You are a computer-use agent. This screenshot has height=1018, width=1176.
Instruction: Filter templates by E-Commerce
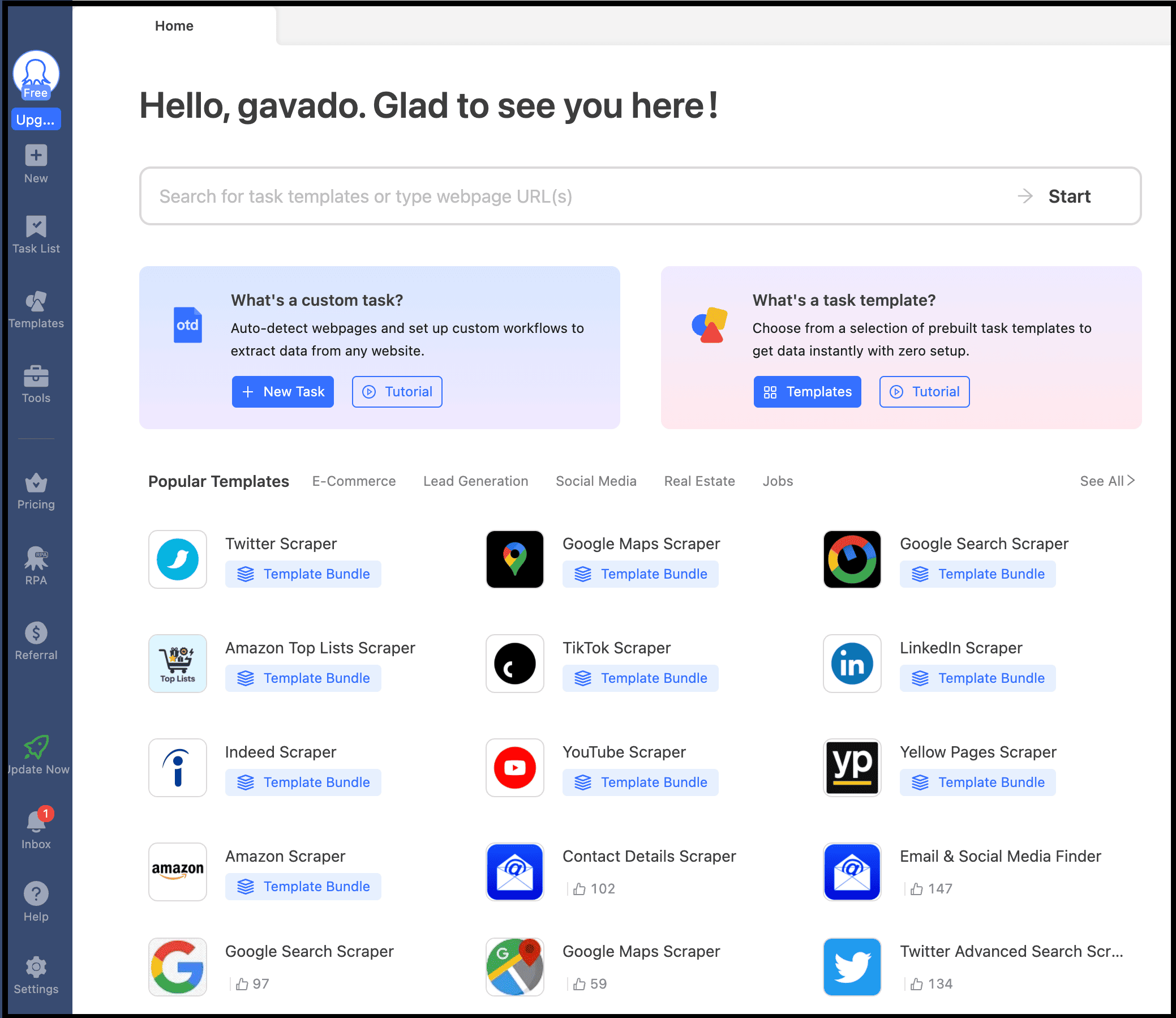(x=353, y=481)
